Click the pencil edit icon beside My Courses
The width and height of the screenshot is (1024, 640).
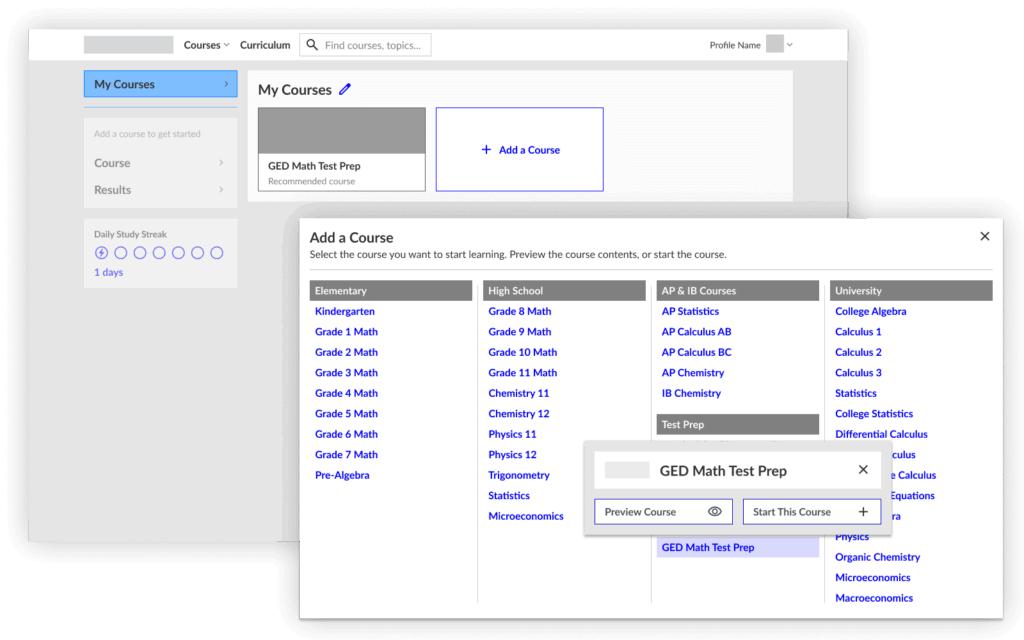(345, 89)
